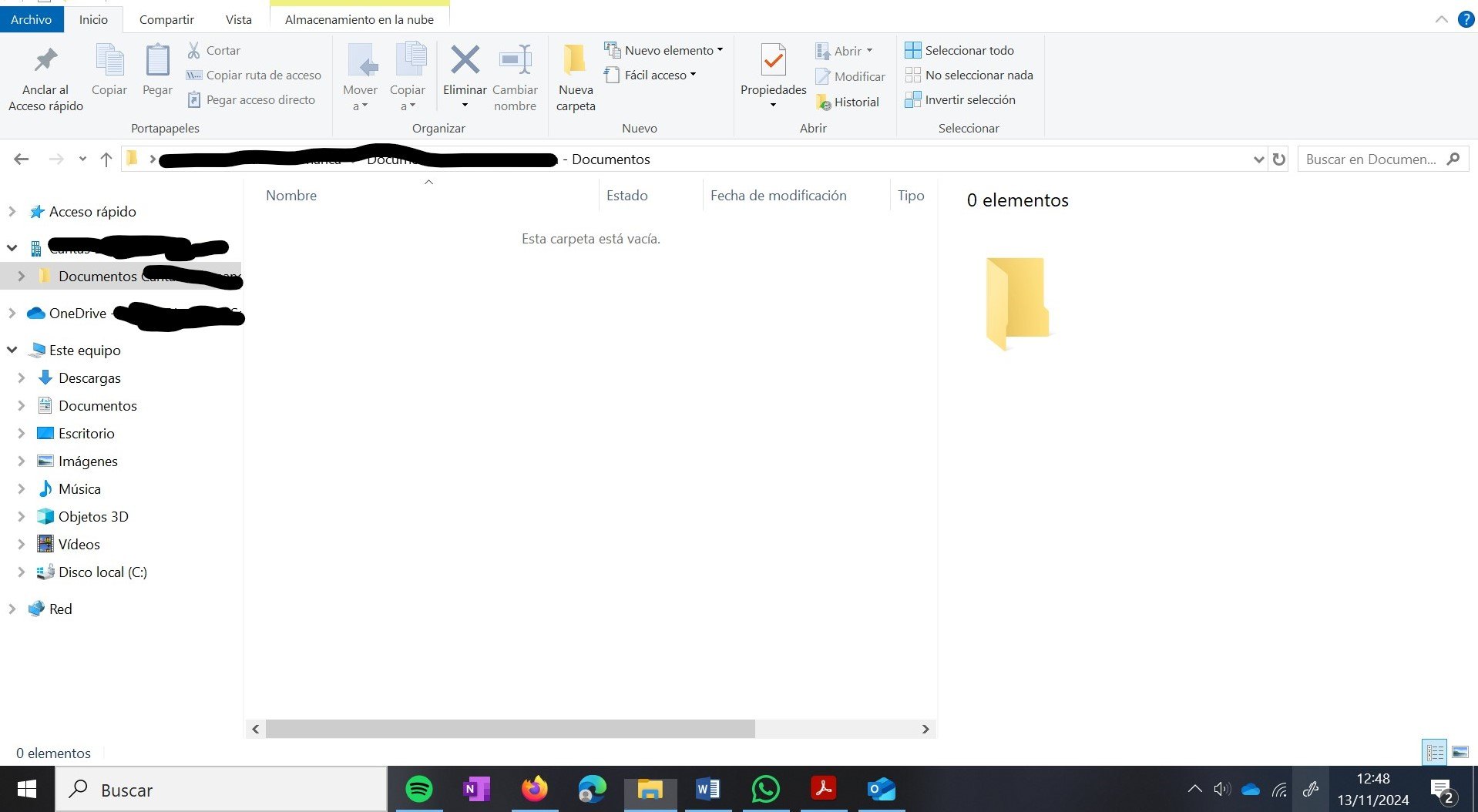Image resolution: width=1478 pixels, height=812 pixels.
Task: Create a Nueva carpeta
Action: click(x=576, y=78)
